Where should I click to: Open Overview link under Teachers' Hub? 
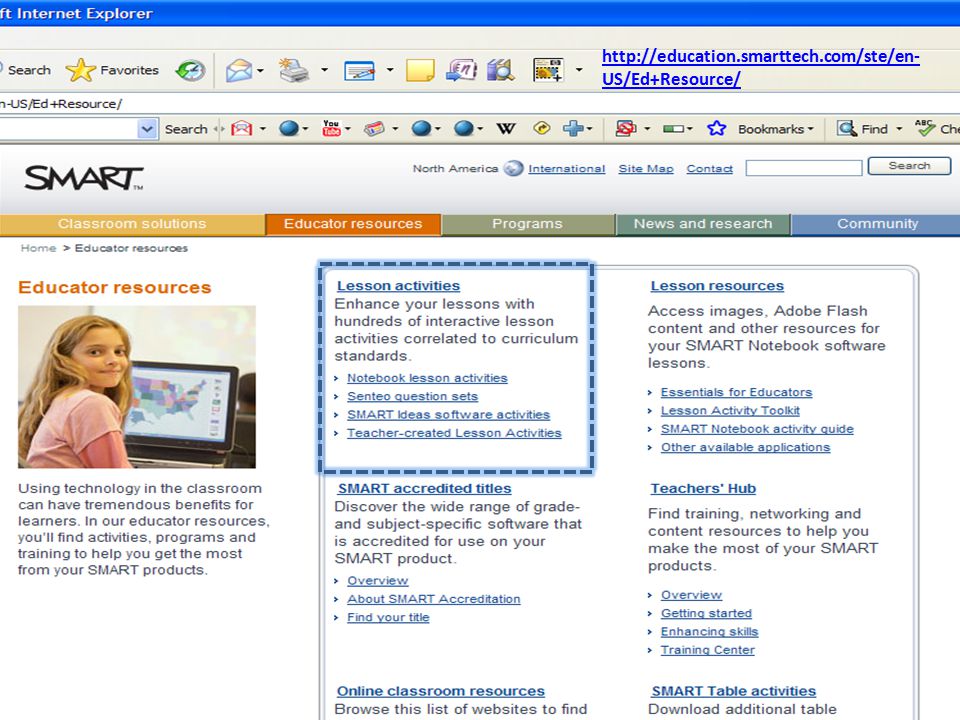[x=691, y=595]
